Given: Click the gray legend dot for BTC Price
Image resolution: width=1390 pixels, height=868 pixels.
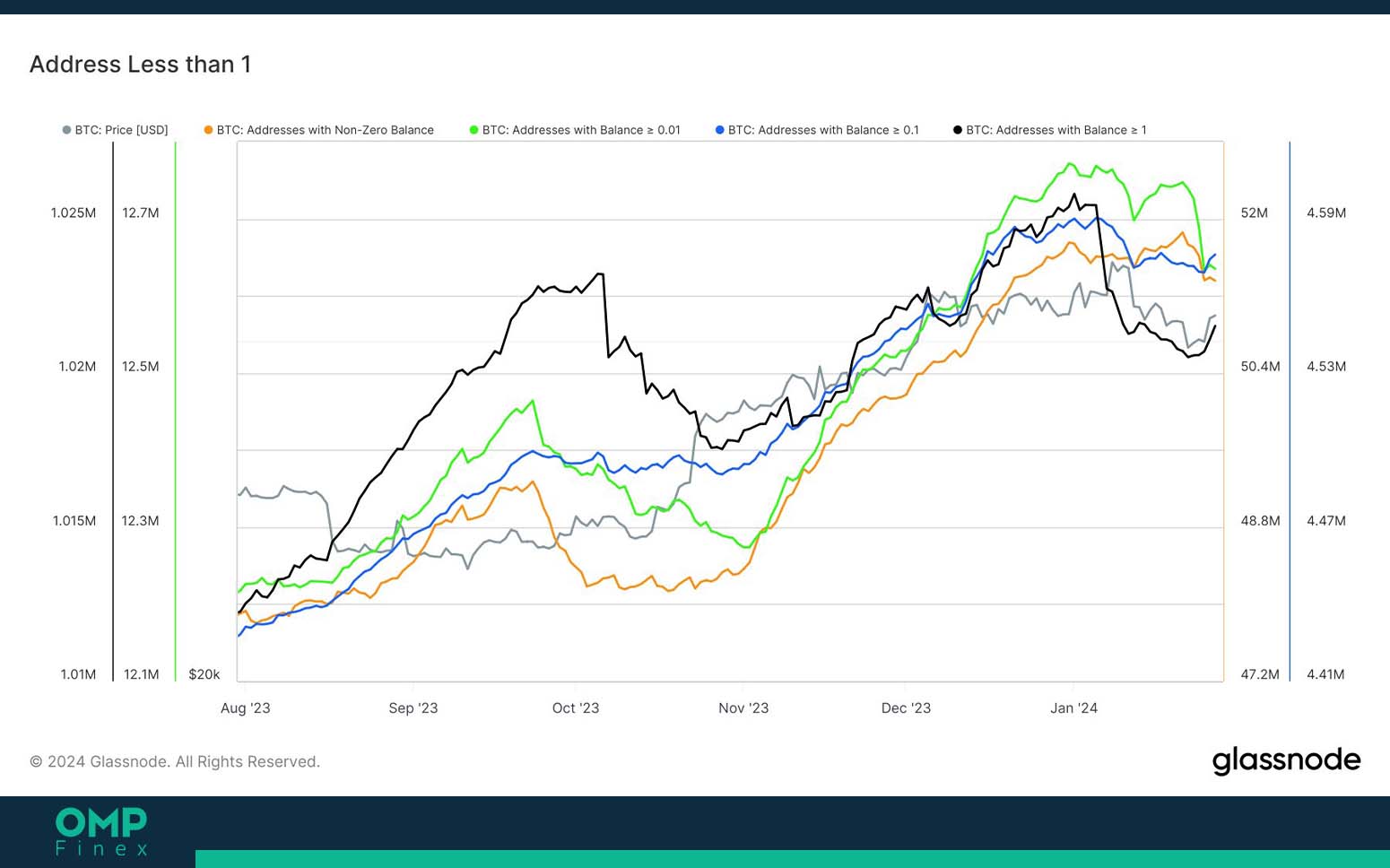Looking at the screenshot, I should pos(66,130).
